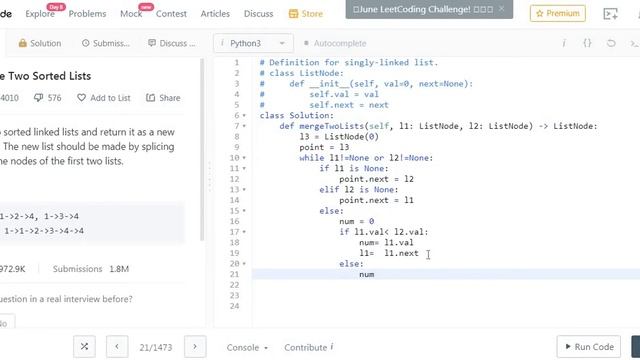Click the editor info icon

tap(564, 43)
